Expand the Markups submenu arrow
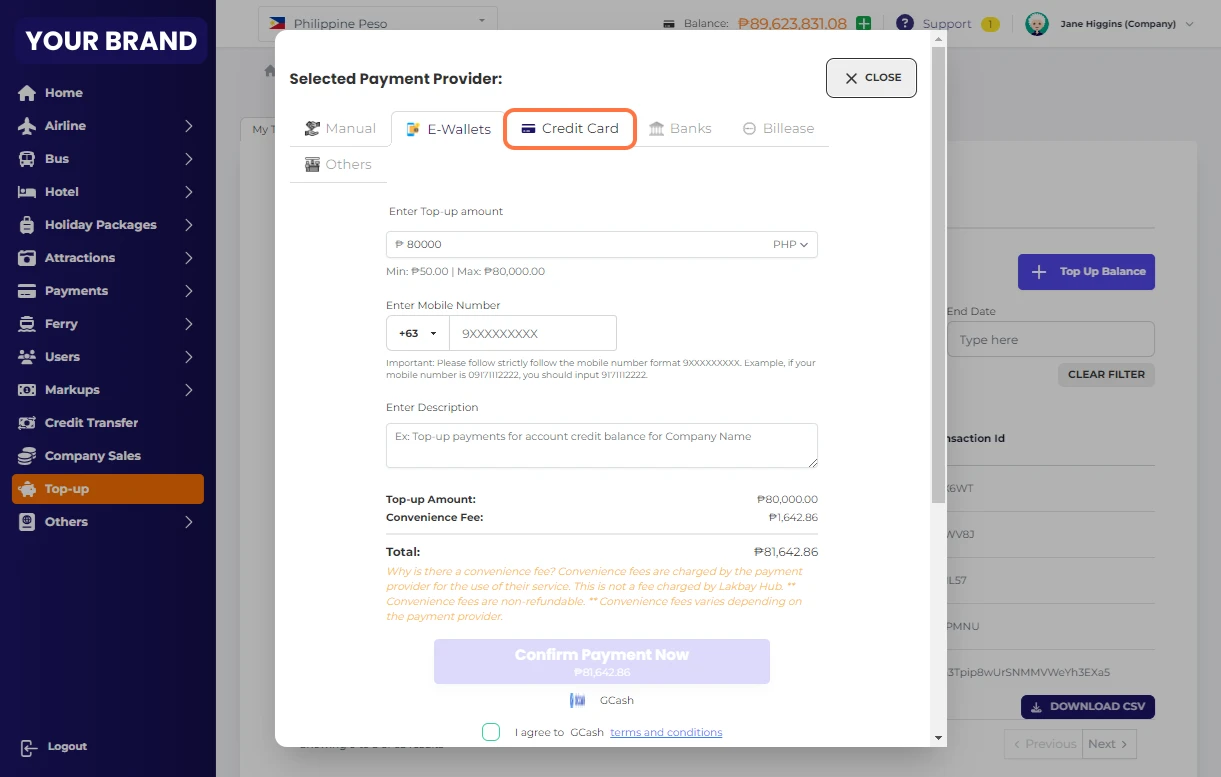 [x=188, y=390]
